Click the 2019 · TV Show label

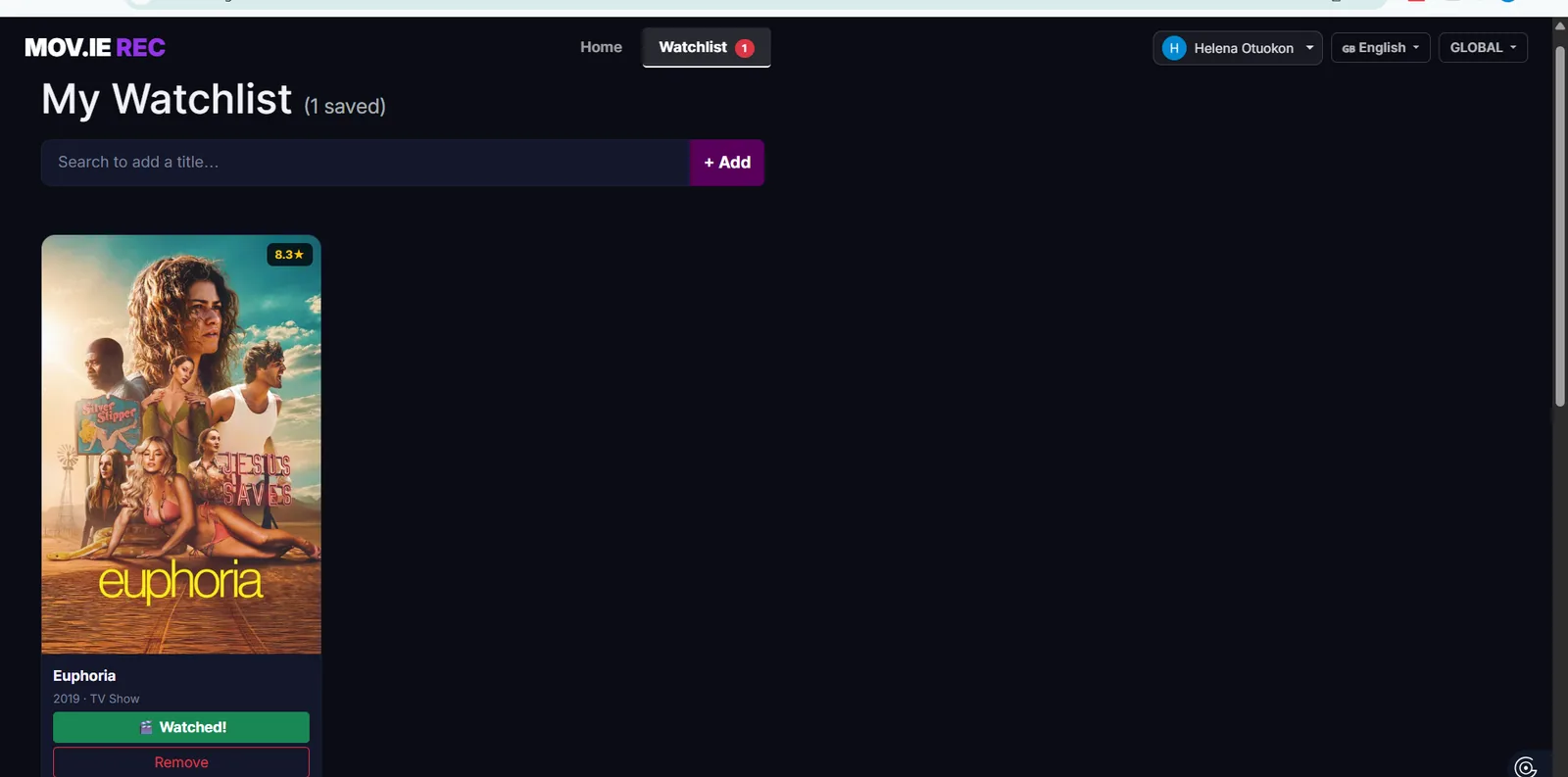click(96, 699)
